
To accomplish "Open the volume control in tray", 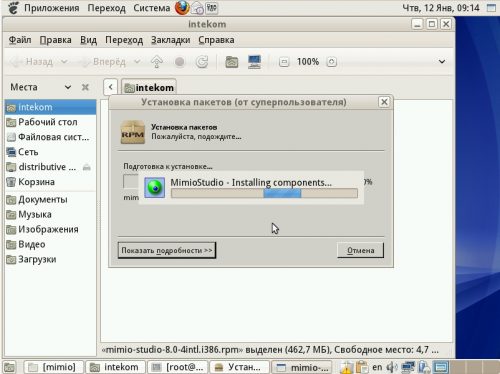I will 392,367.
